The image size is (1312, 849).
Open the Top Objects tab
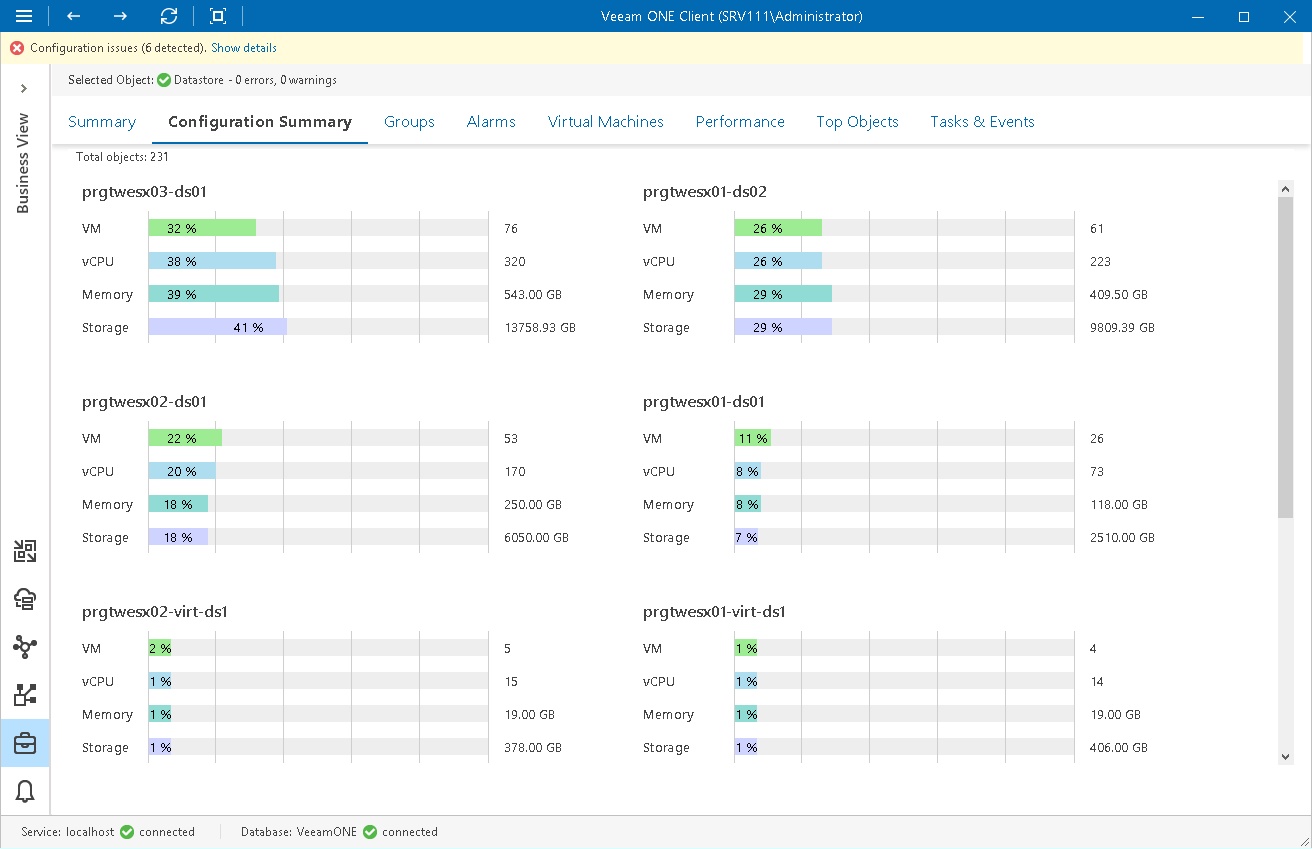857,121
